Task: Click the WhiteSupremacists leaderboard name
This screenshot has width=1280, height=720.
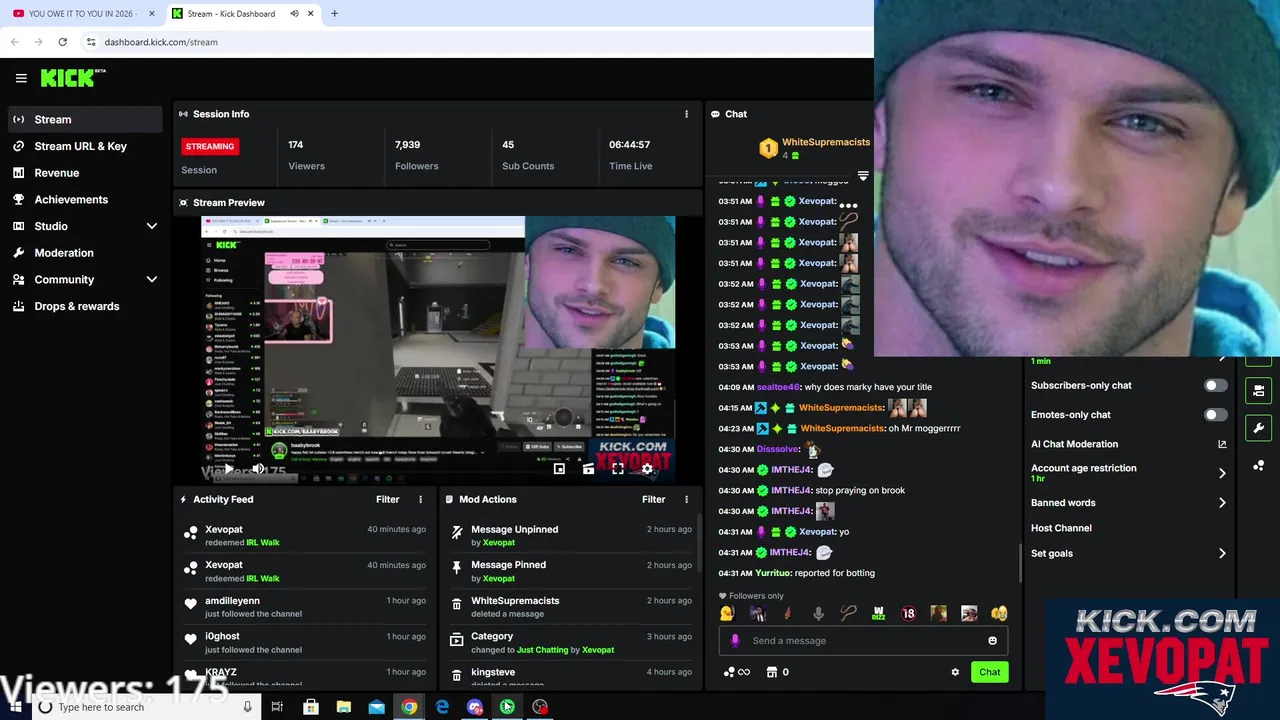Action: [x=826, y=142]
